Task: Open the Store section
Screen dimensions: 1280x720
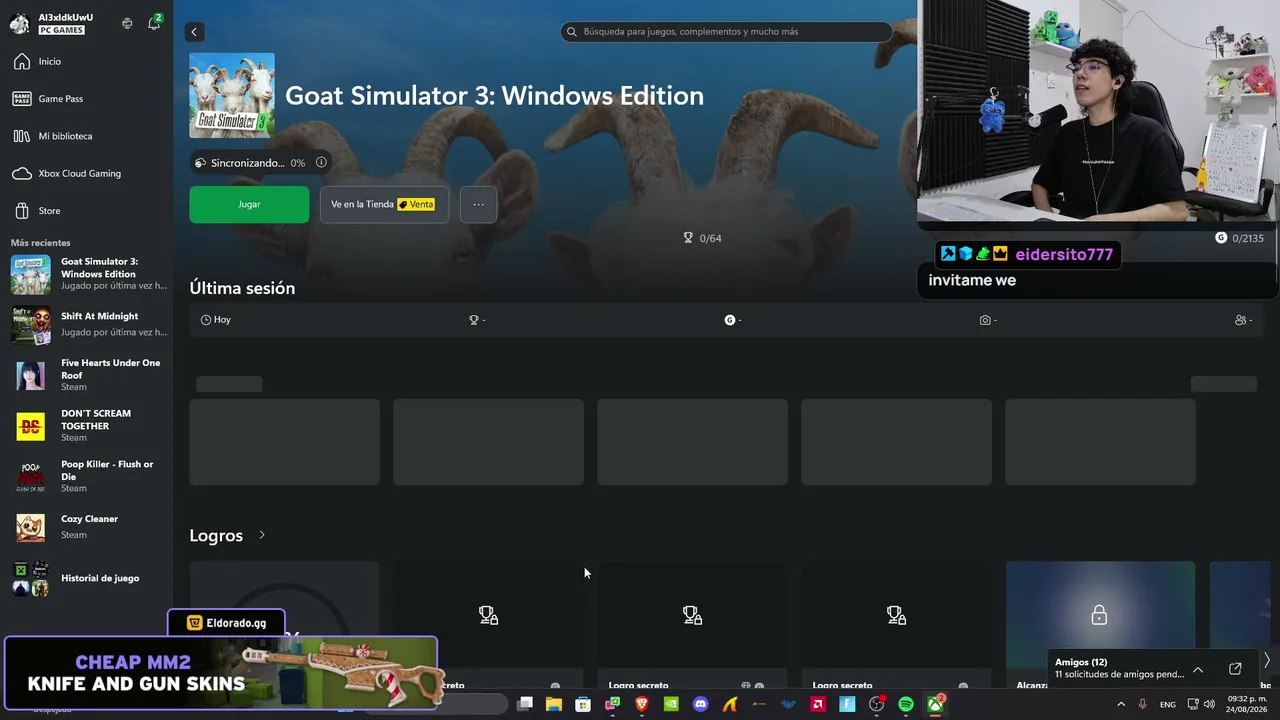Action: coord(86,211)
